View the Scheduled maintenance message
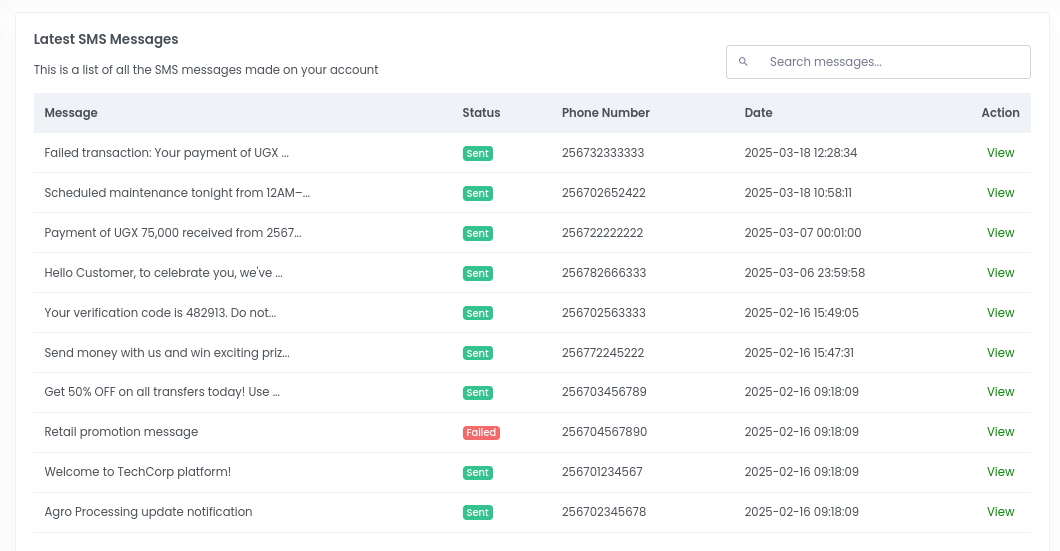Image resolution: width=1060 pixels, height=551 pixels. point(1000,193)
